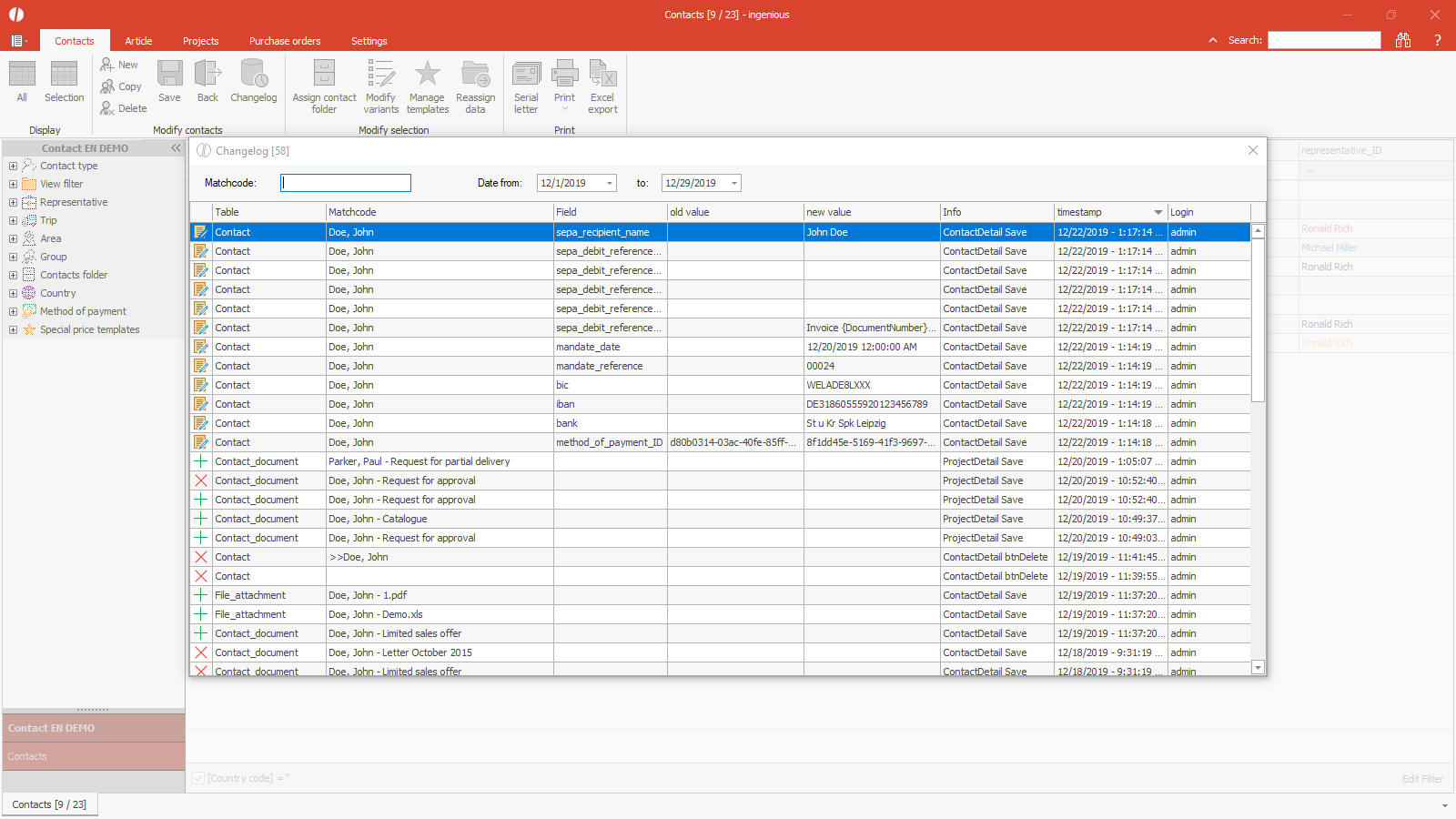Click the binoculars search icon

[x=1403, y=40]
